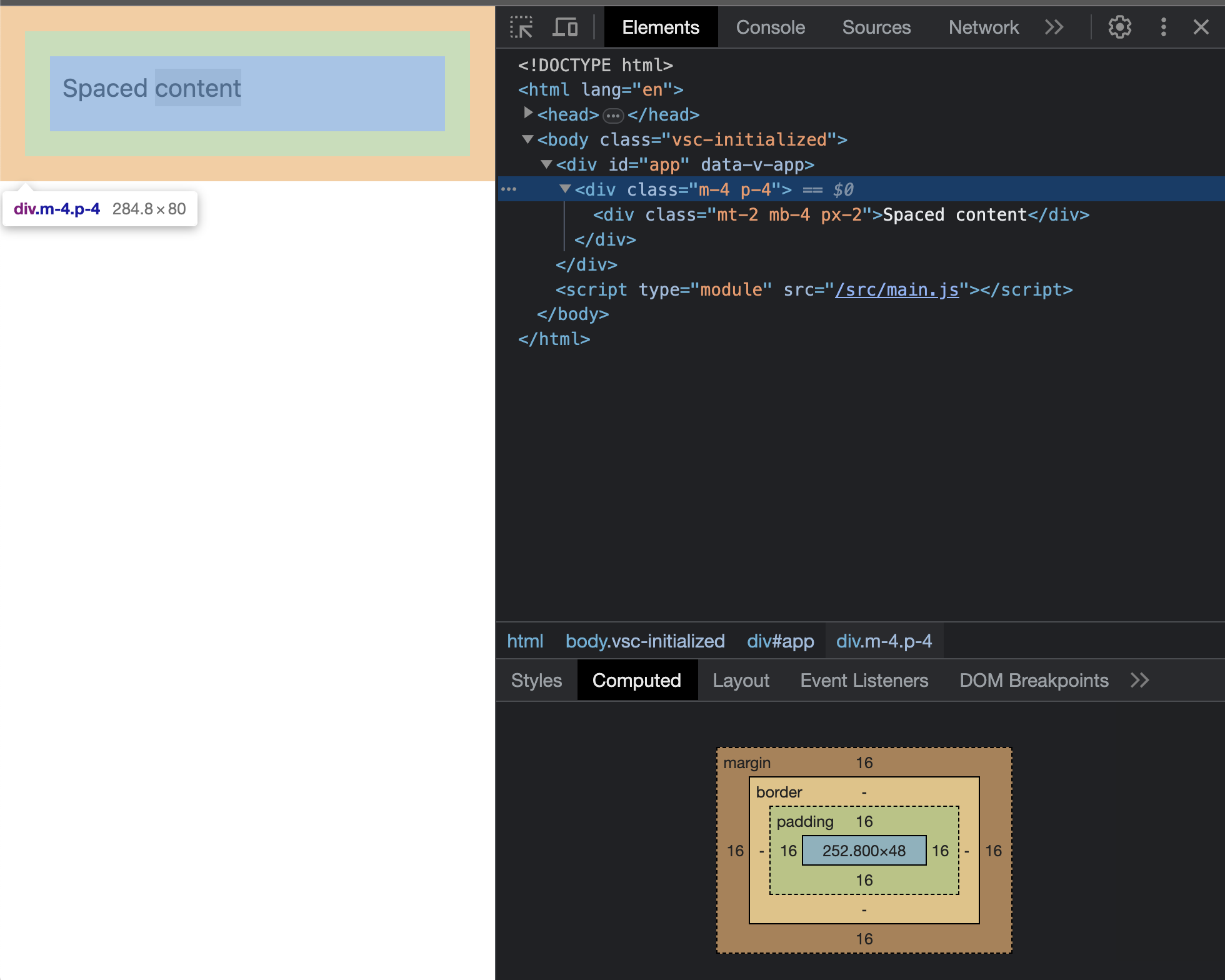Switch to the Elements tab
1225x980 pixels.
[661, 27]
